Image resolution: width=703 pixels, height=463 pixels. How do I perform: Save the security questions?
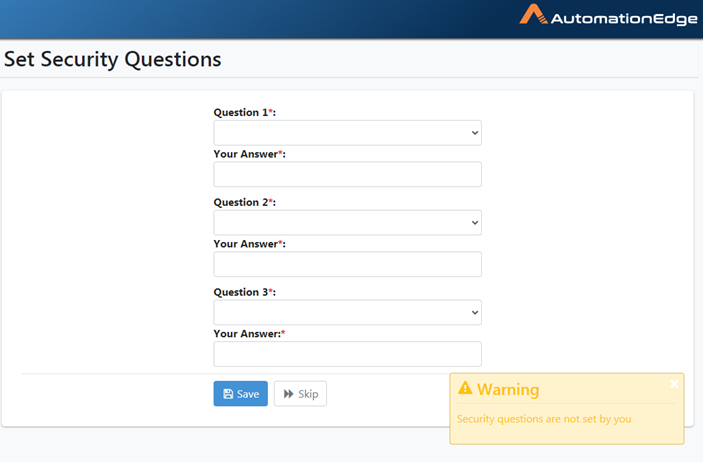[241, 394]
